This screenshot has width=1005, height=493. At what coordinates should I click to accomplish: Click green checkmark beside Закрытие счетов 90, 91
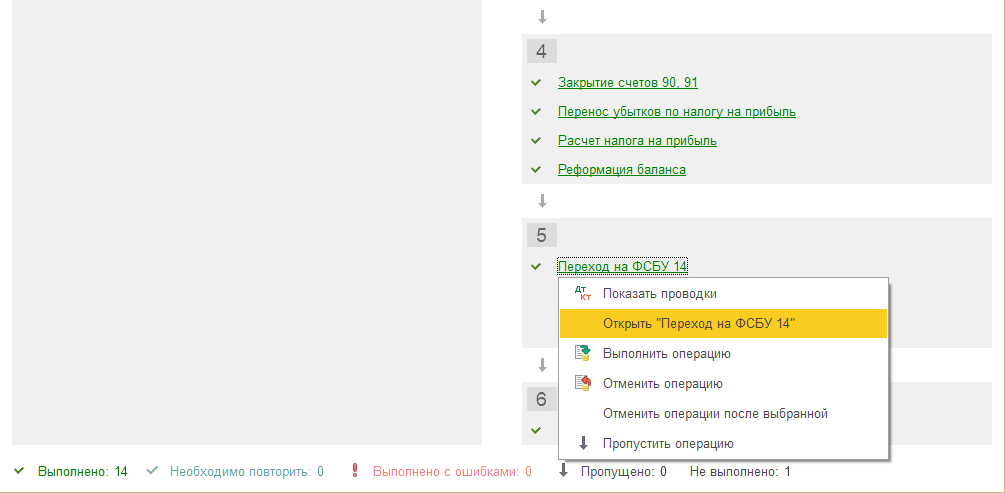pos(536,83)
